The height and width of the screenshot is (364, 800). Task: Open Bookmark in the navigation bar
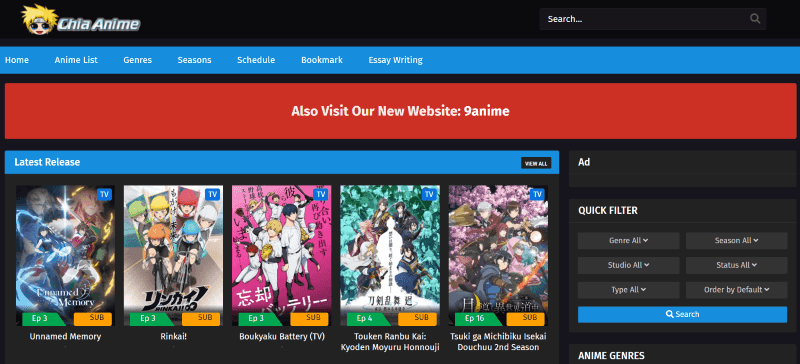[x=322, y=60]
